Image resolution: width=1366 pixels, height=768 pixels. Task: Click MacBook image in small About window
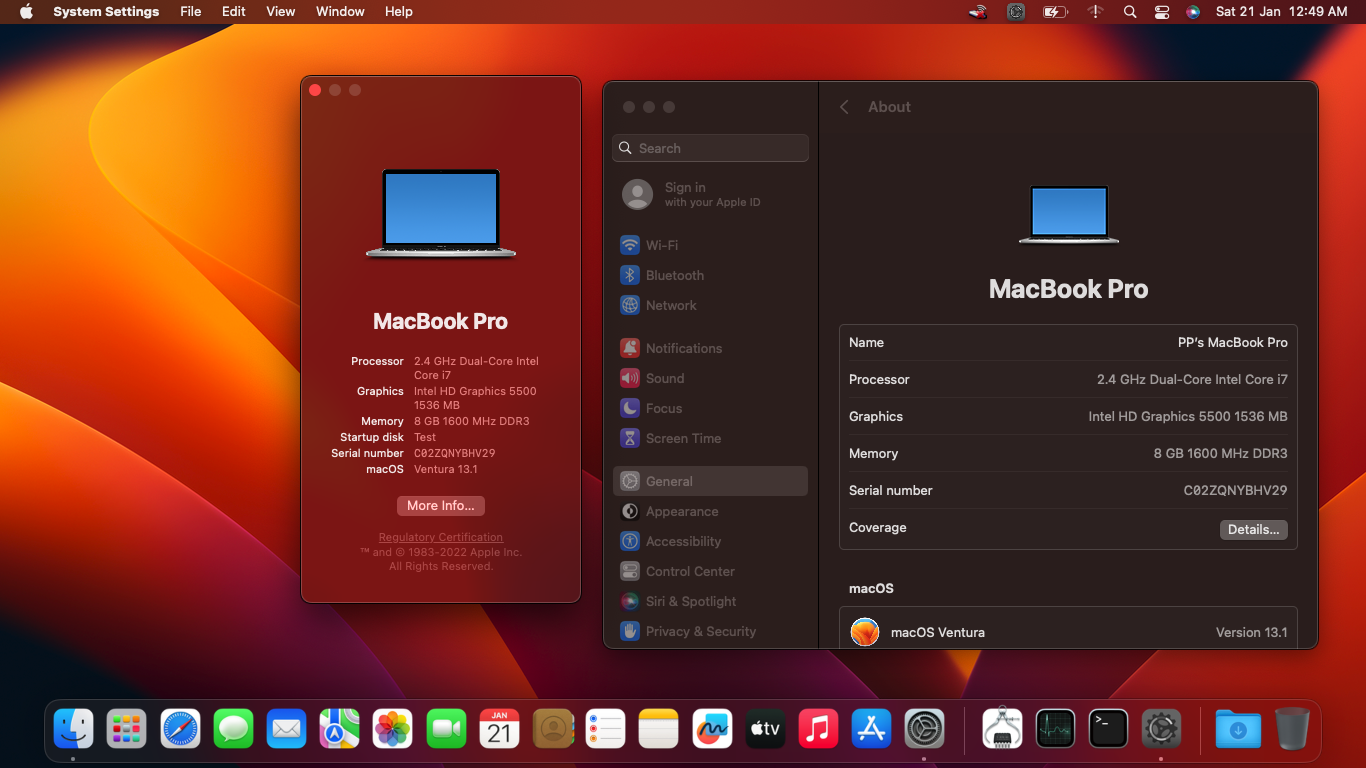(441, 214)
